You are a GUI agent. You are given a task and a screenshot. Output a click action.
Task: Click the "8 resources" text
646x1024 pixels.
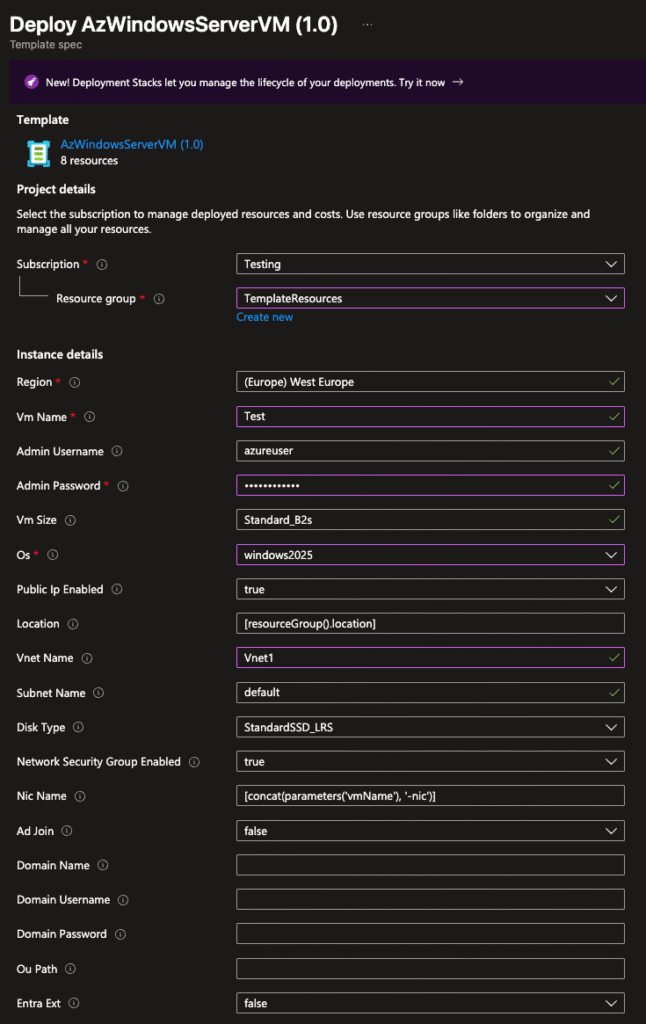coord(89,161)
